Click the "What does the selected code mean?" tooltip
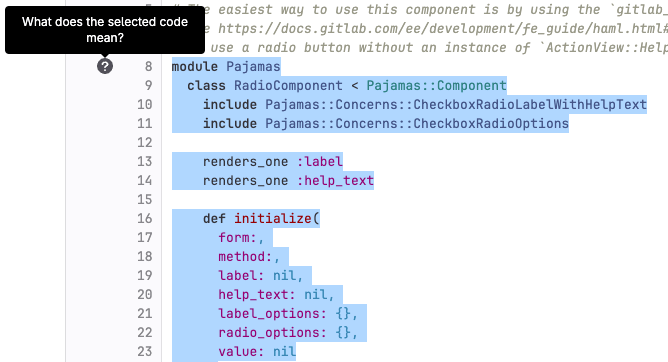The height and width of the screenshot is (362, 668). 105,30
